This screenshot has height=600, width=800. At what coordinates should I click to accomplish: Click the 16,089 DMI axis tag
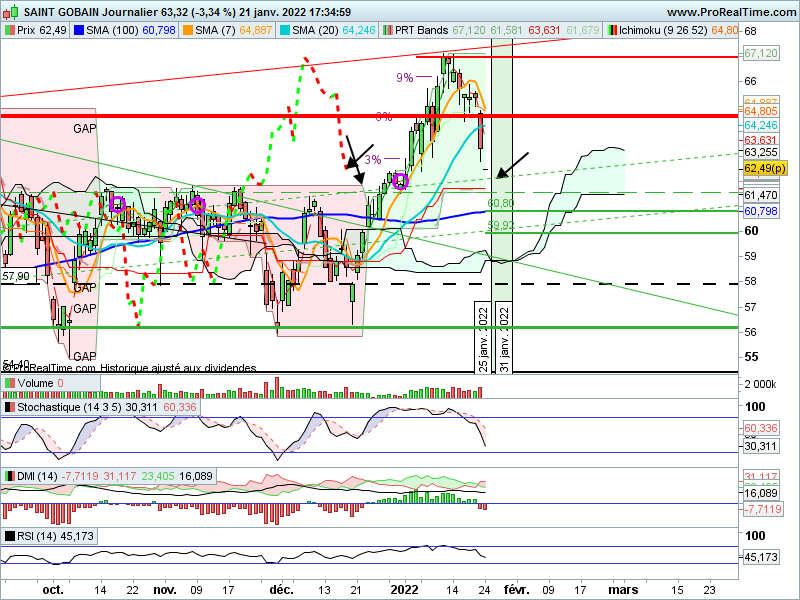tap(761, 493)
